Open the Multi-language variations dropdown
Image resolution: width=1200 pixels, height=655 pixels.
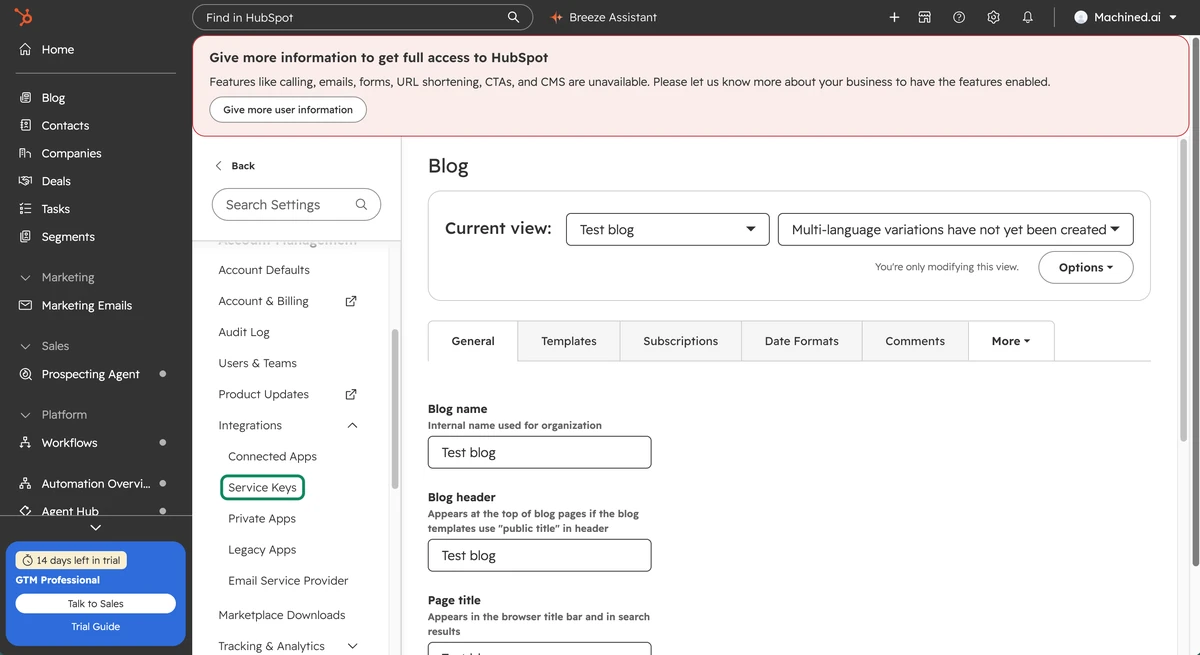pyautogui.click(x=956, y=229)
